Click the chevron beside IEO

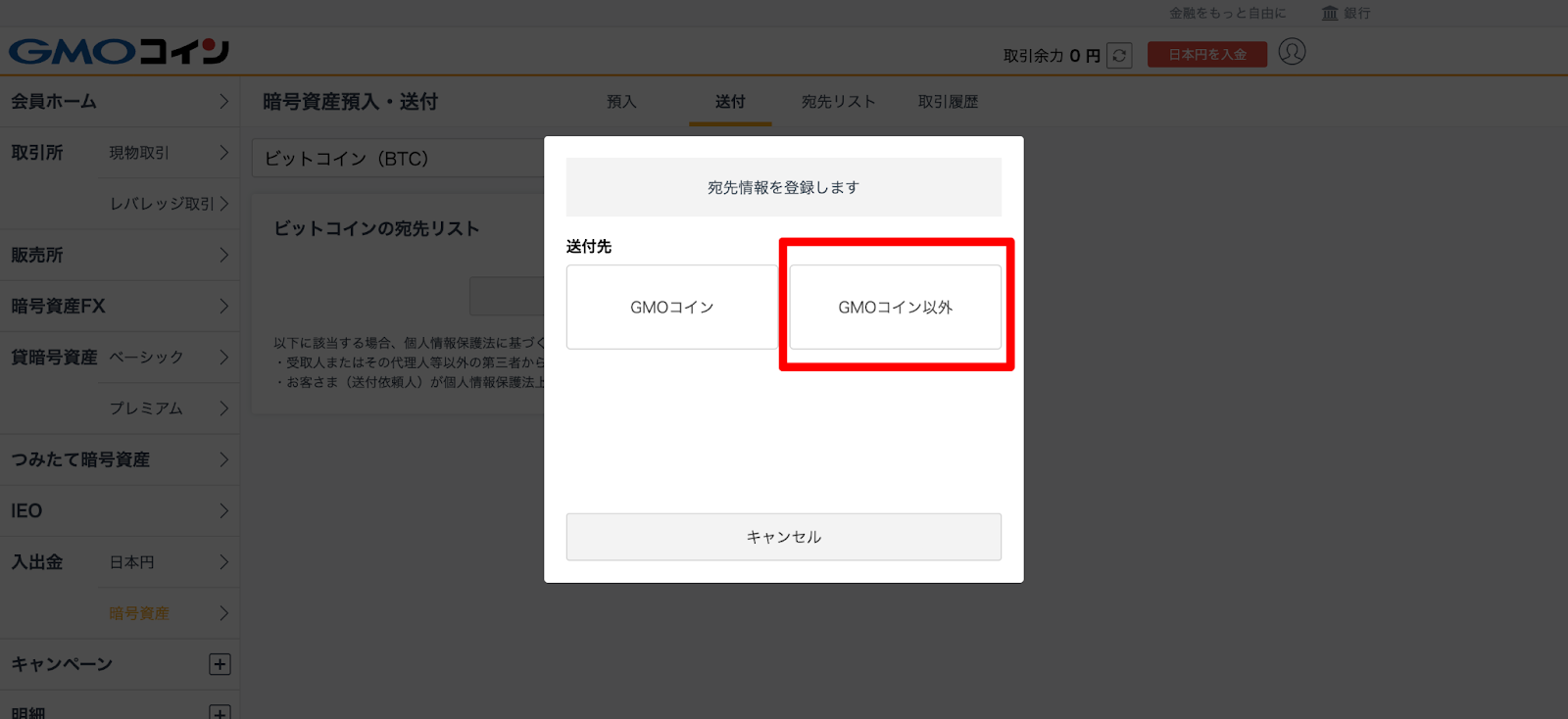pyautogui.click(x=223, y=511)
